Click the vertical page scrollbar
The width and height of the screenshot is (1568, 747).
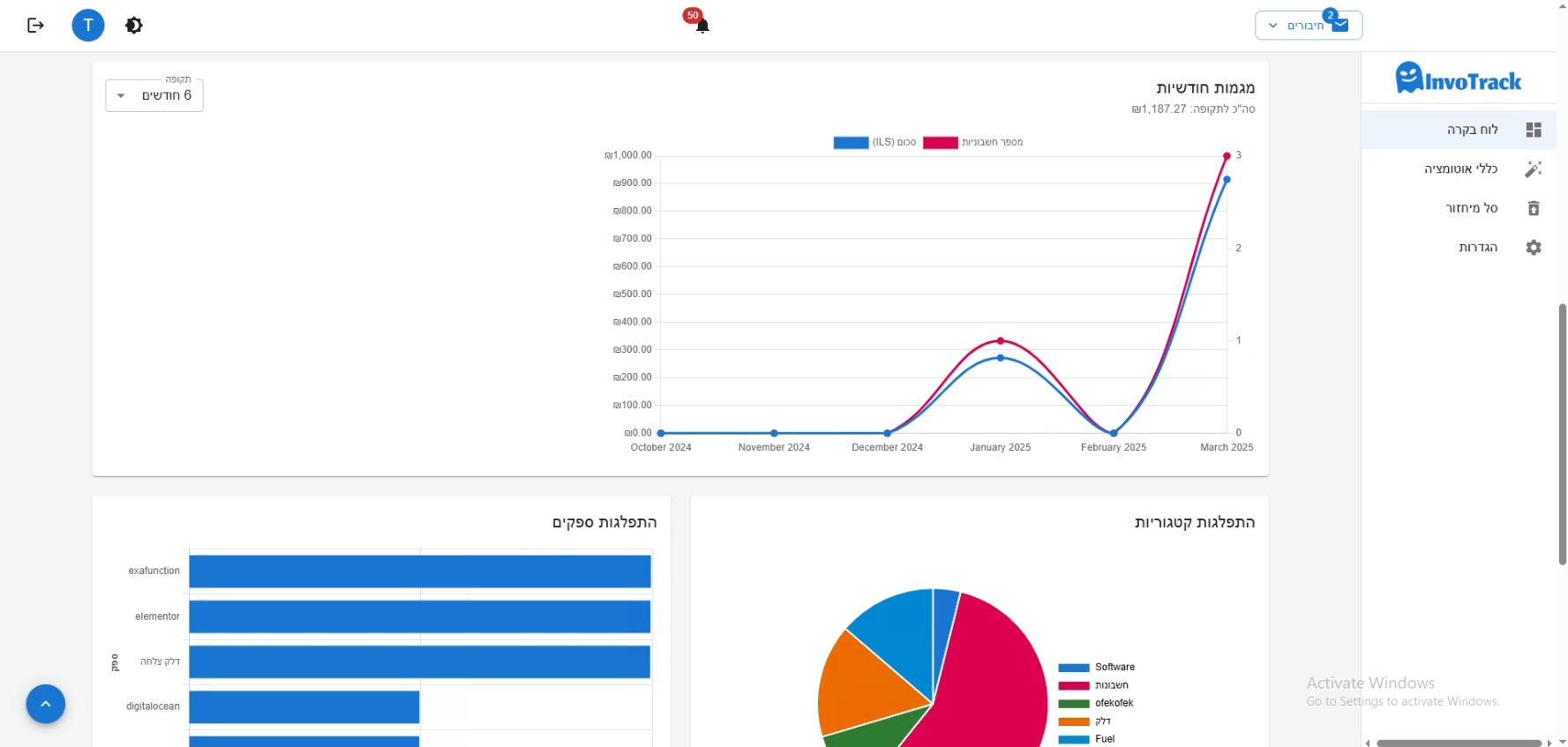tap(1562, 434)
